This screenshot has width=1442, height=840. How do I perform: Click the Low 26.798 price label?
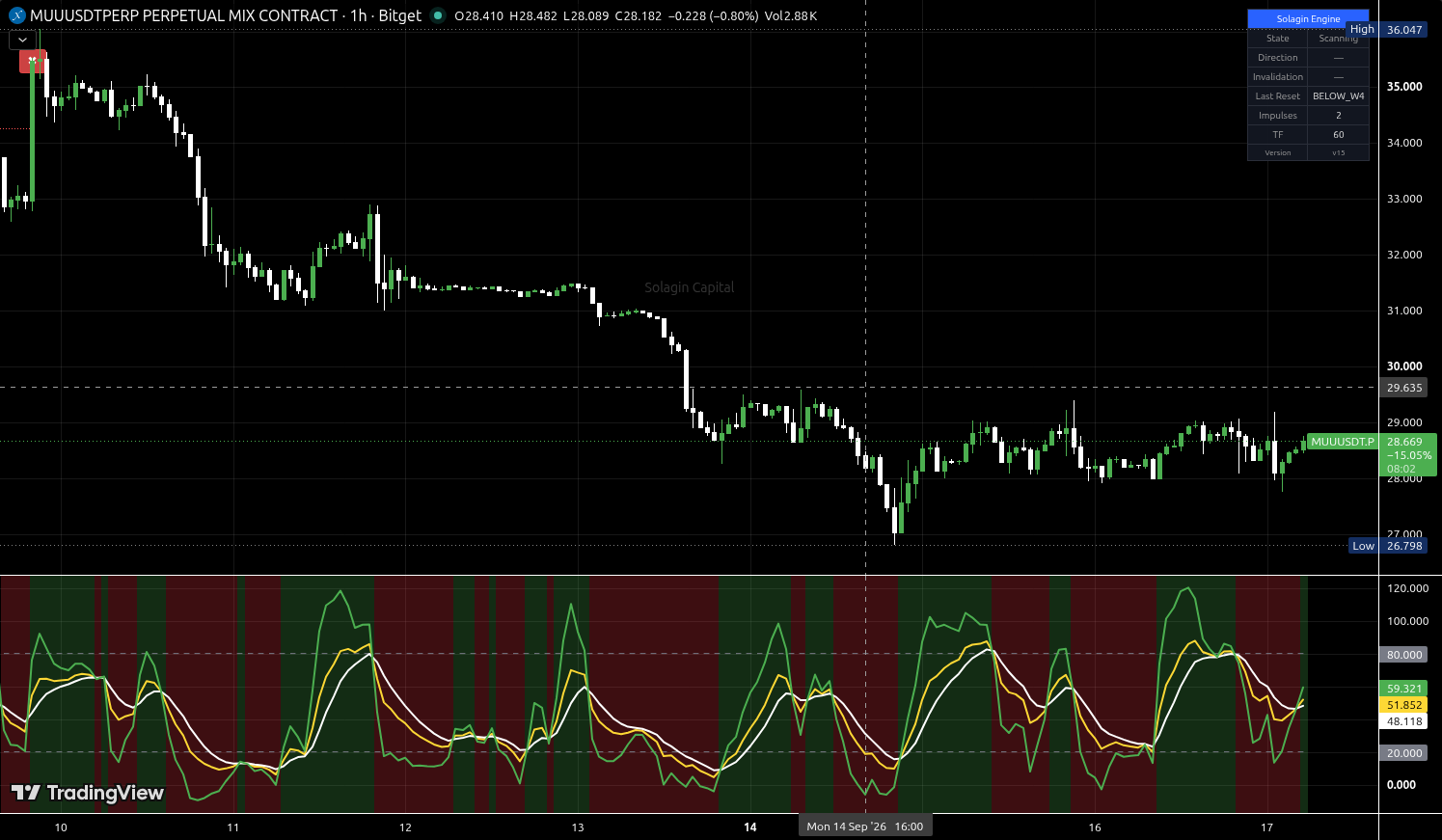pos(1387,546)
